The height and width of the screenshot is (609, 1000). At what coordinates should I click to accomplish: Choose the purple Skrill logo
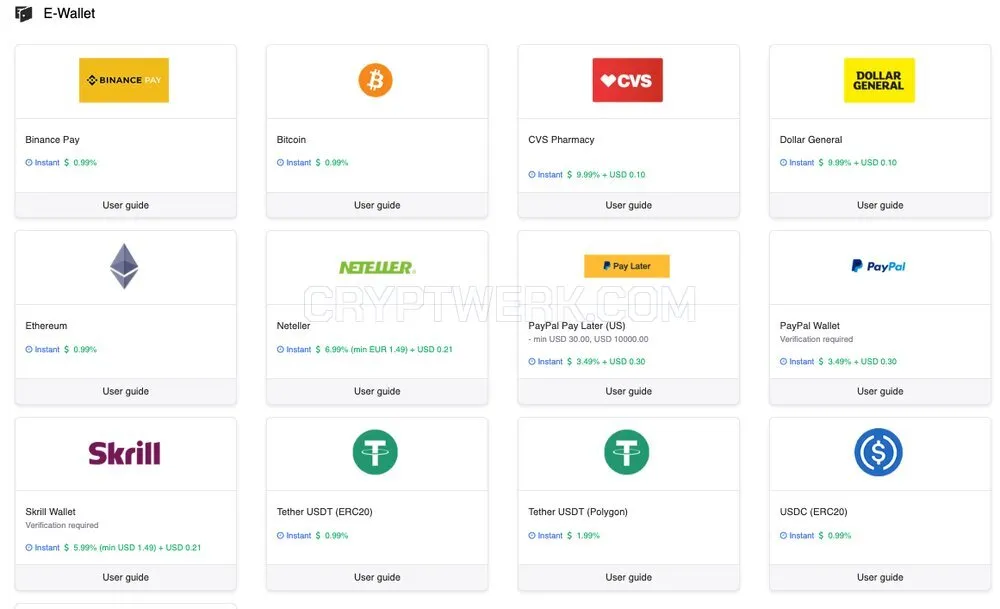[124, 453]
